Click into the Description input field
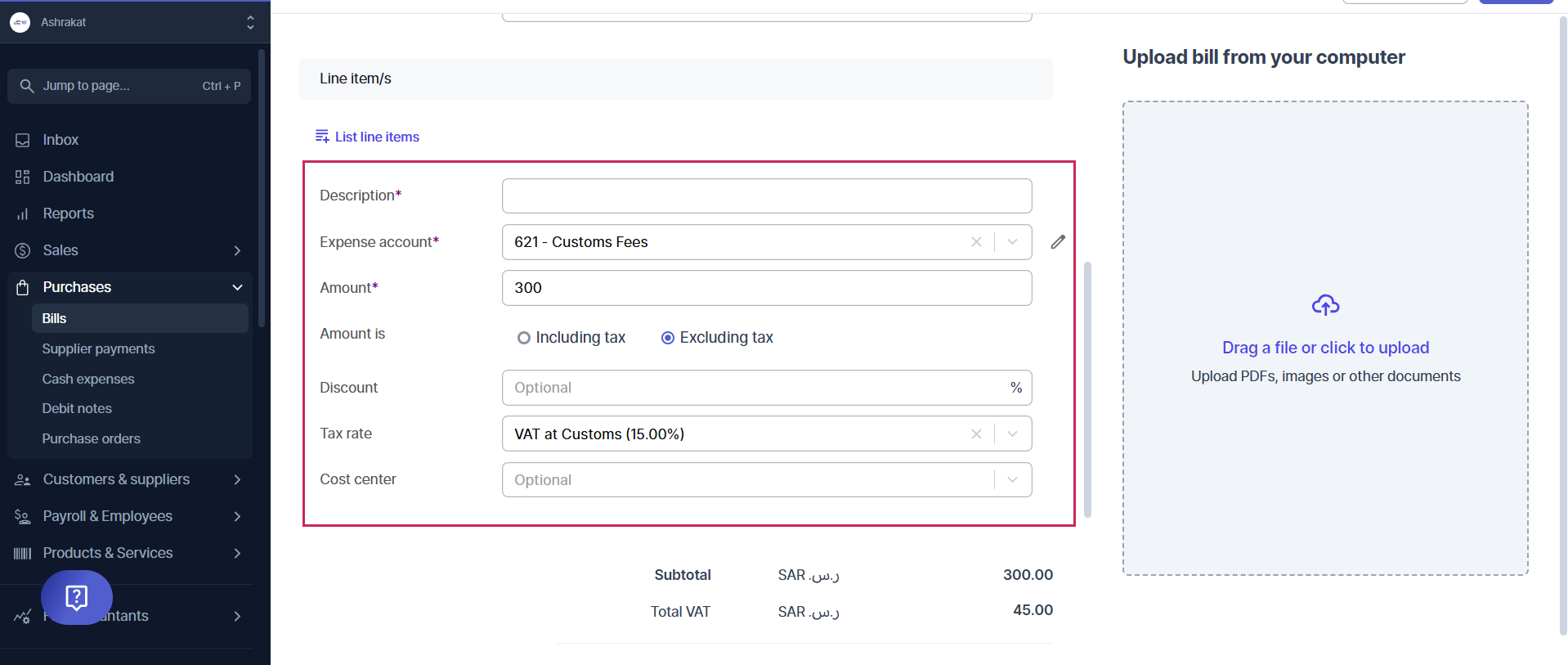1568x665 pixels. pos(766,196)
